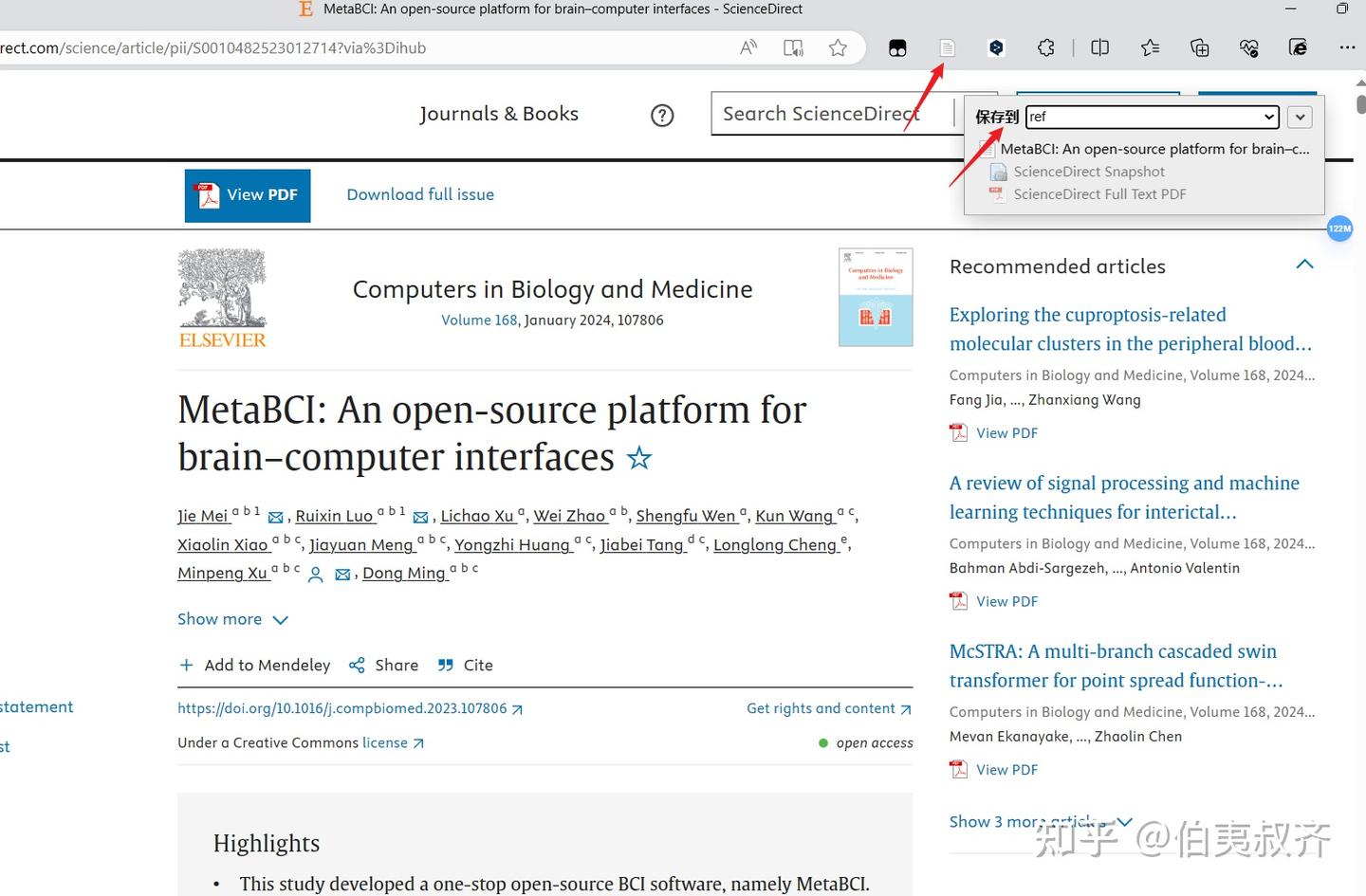The width and height of the screenshot is (1366, 896).
Task: Open the blue hexagon extension icon
Action: [996, 47]
